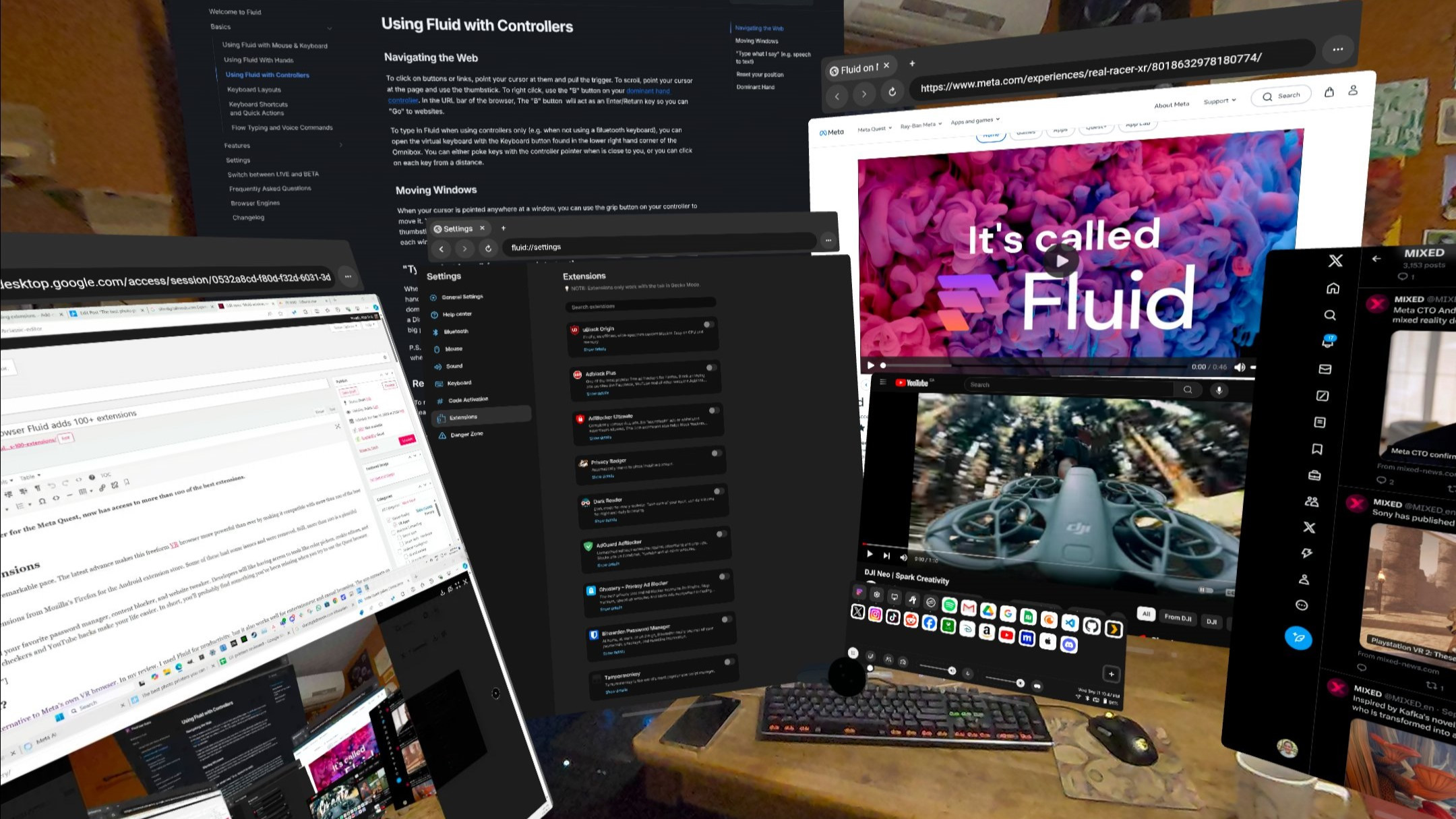Select Danger Zone in Settings sidebar
The image size is (1456, 819).
click(466, 435)
